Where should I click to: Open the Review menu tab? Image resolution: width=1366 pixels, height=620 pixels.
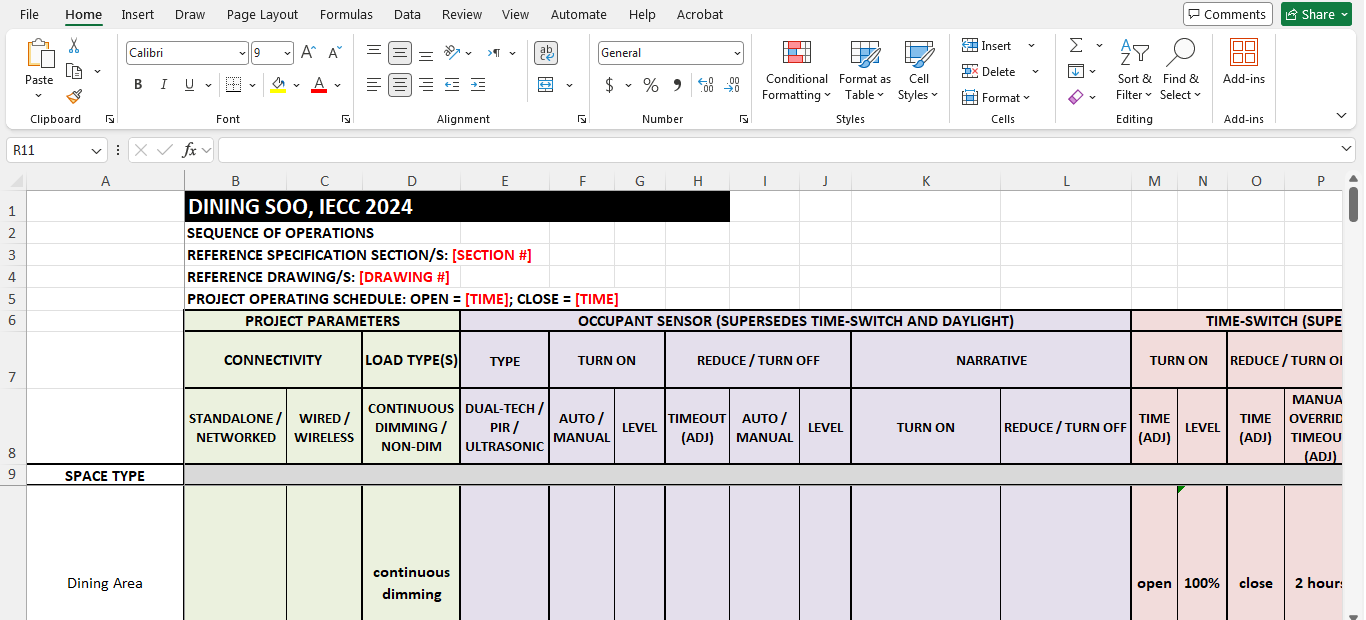[461, 14]
